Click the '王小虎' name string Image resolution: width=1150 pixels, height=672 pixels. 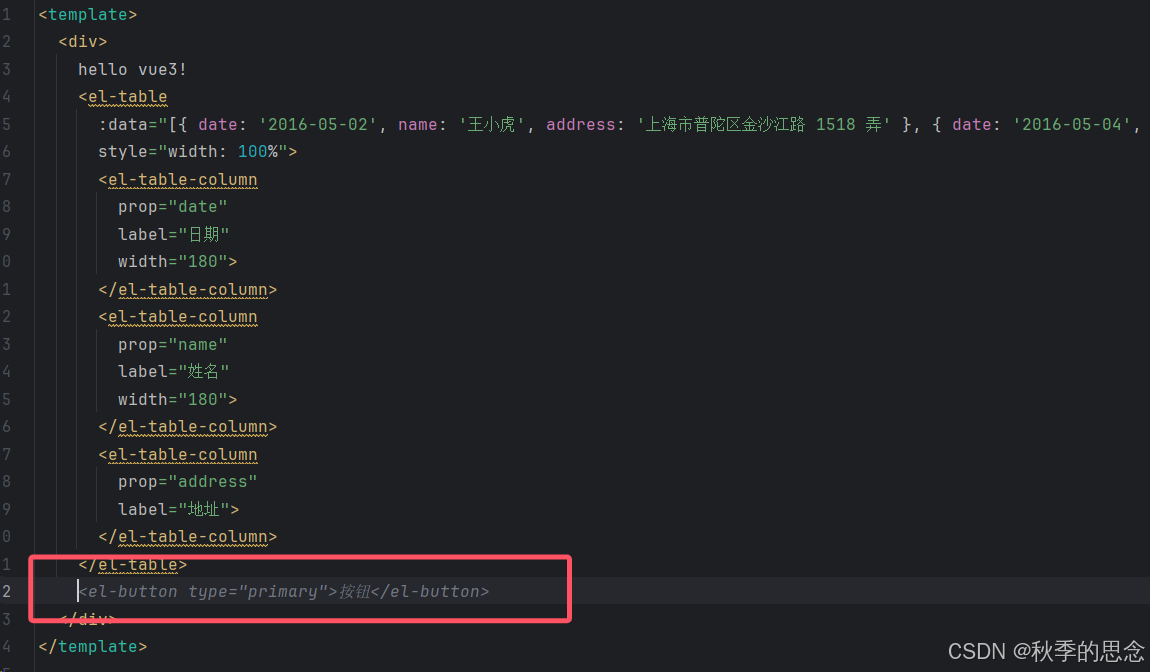493,125
